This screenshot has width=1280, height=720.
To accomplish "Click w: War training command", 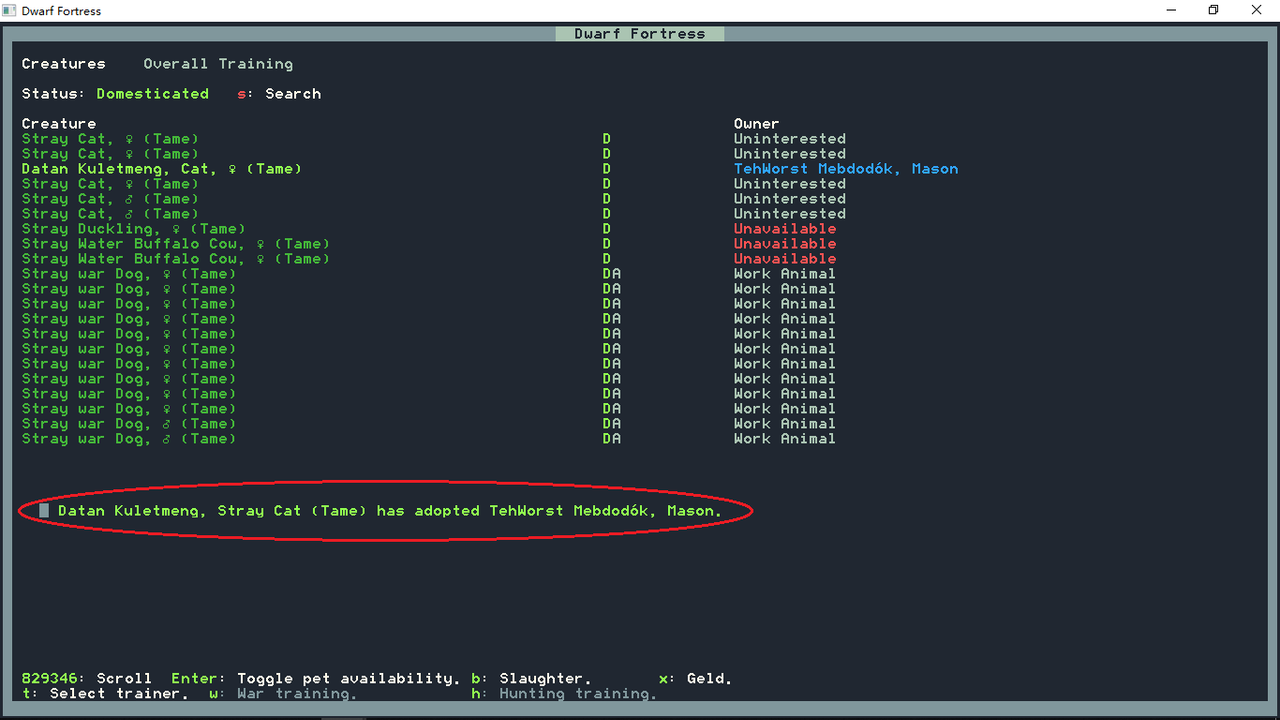I will (x=283, y=694).
